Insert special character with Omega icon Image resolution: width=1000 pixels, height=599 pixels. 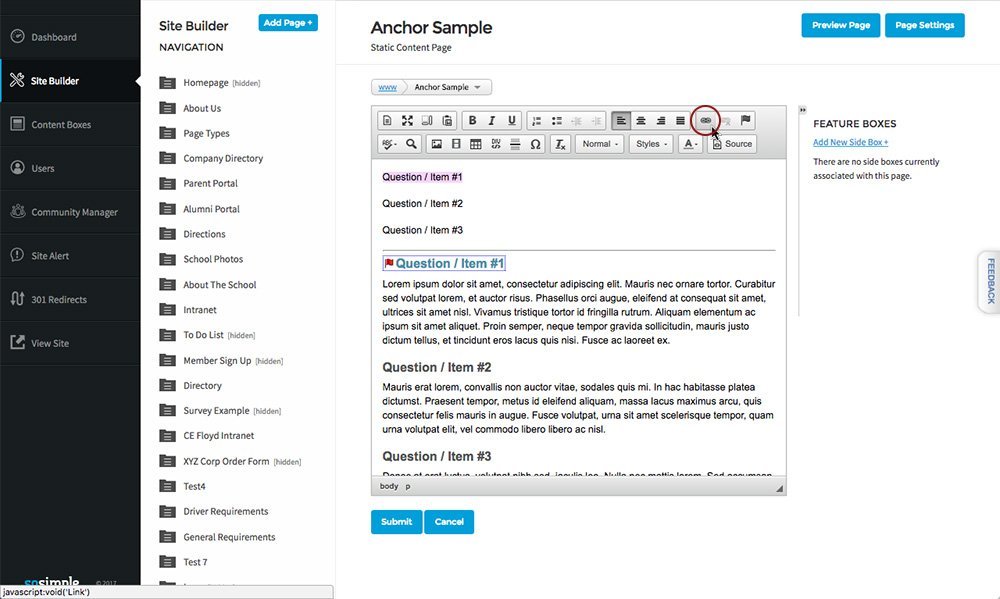click(x=535, y=144)
